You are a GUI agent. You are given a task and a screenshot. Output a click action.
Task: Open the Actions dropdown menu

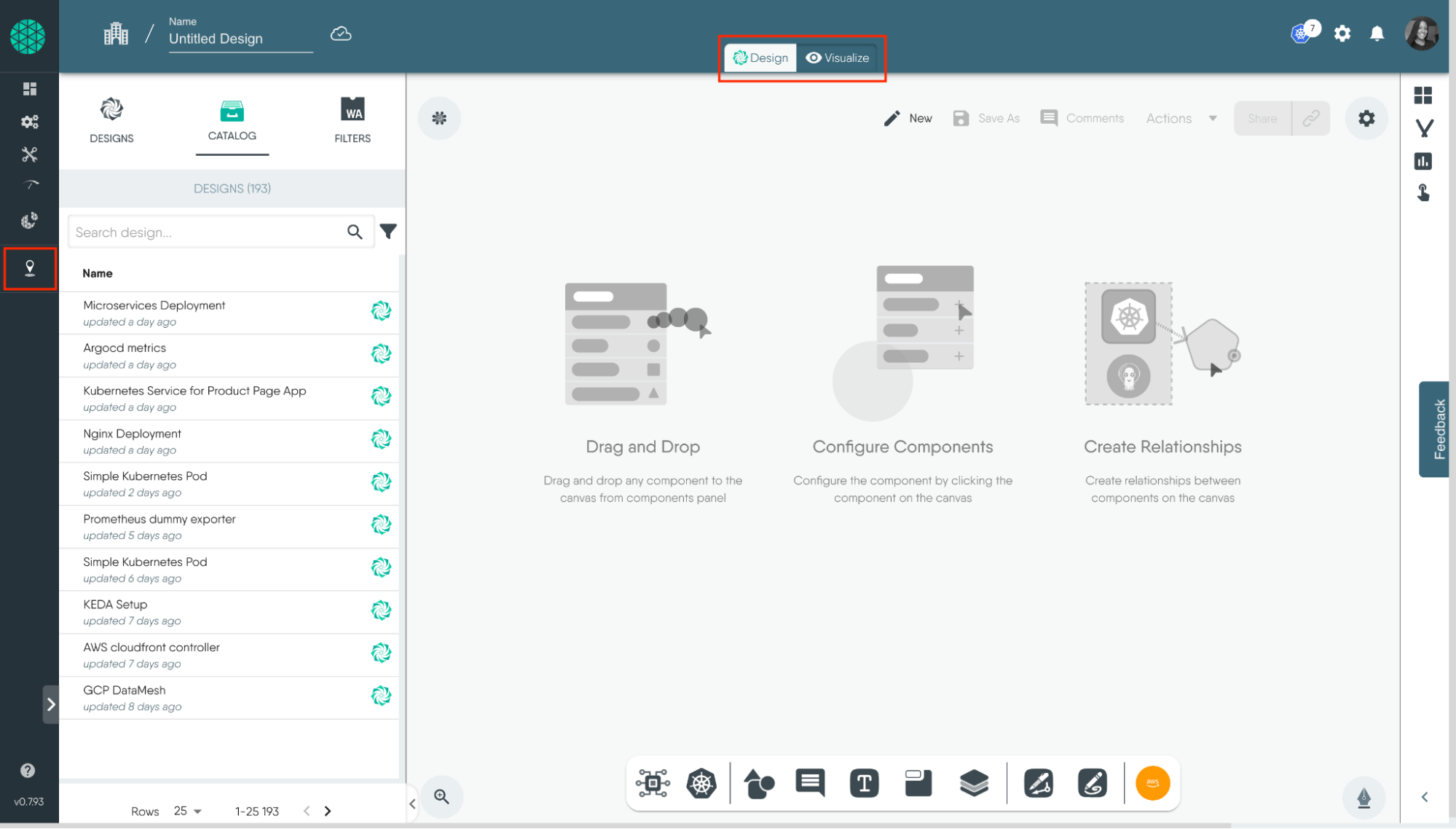[x=1181, y=118]
